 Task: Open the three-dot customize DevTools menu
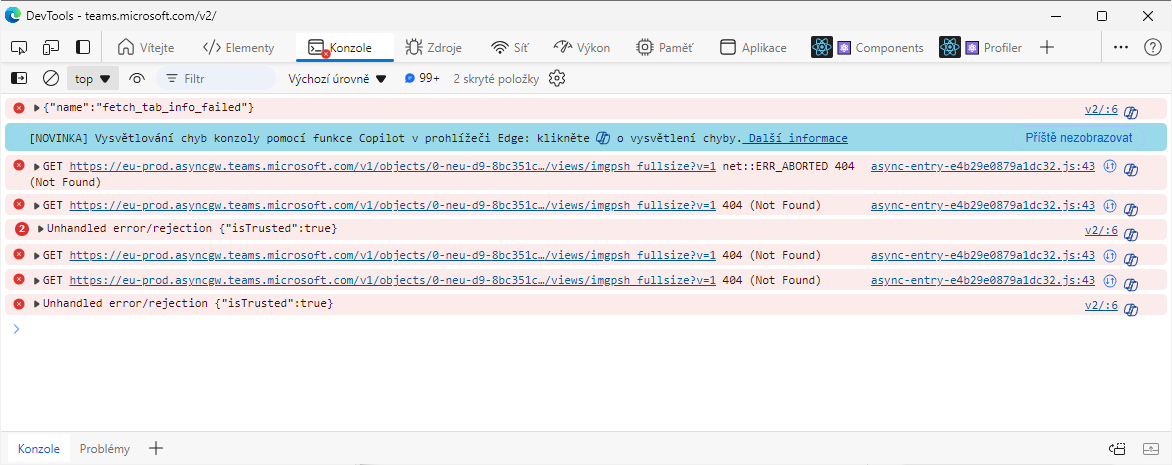click(1120, 47)
